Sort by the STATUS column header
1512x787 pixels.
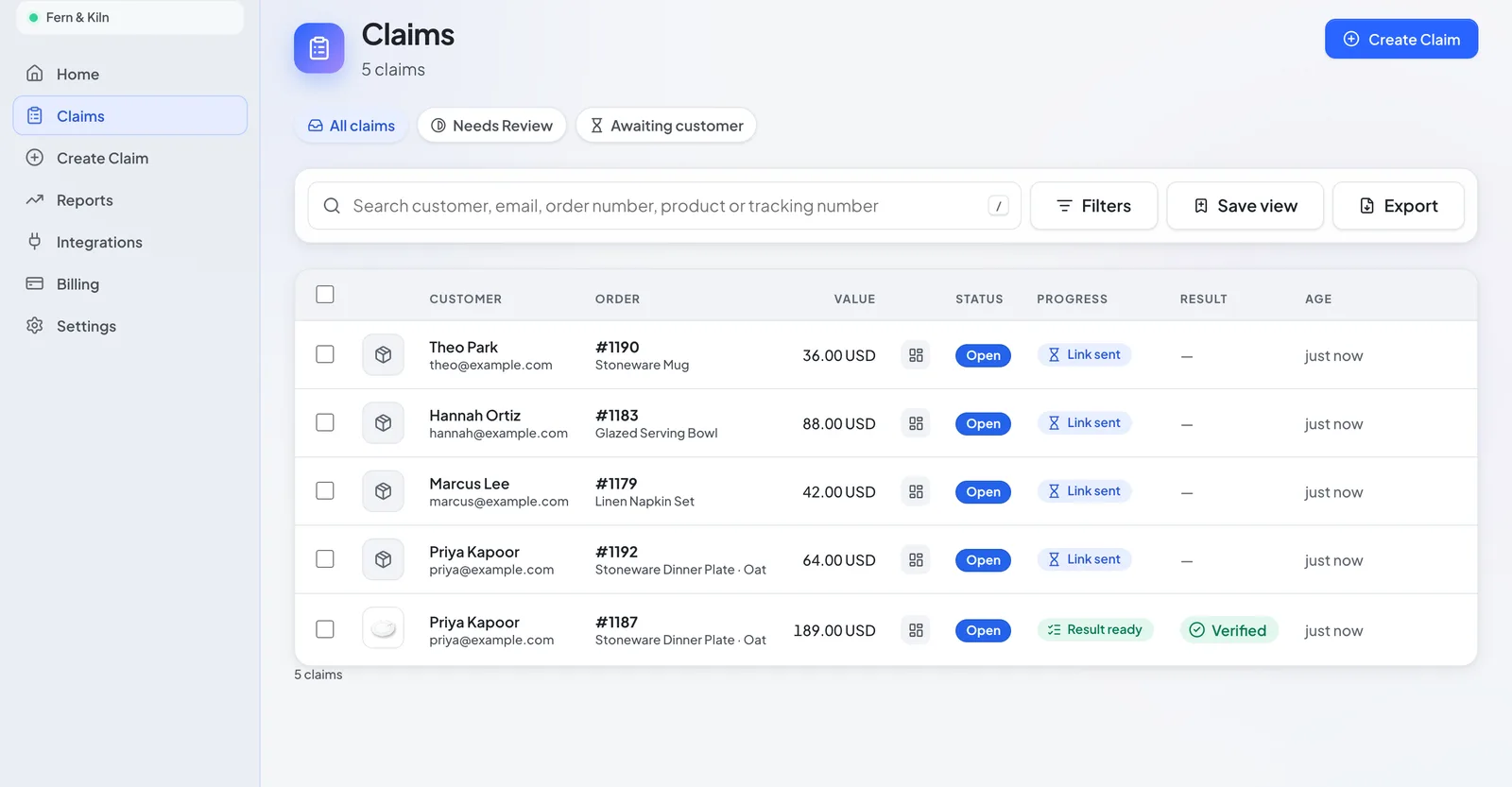(979, 299)
